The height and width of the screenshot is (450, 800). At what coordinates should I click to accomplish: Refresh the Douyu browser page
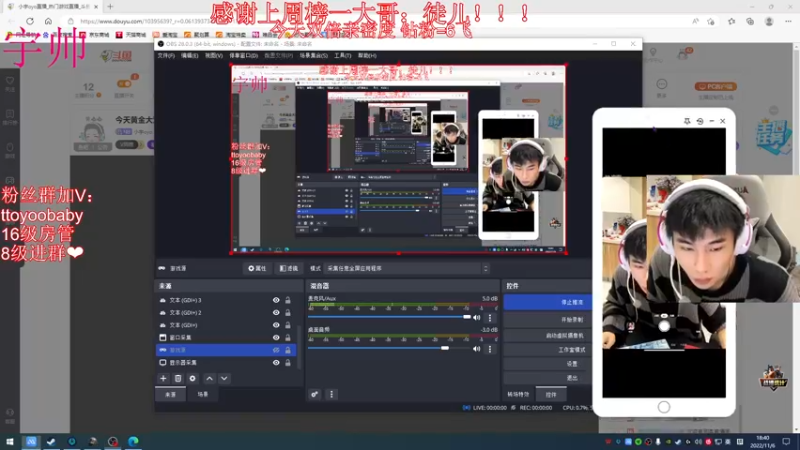point(30,21)
